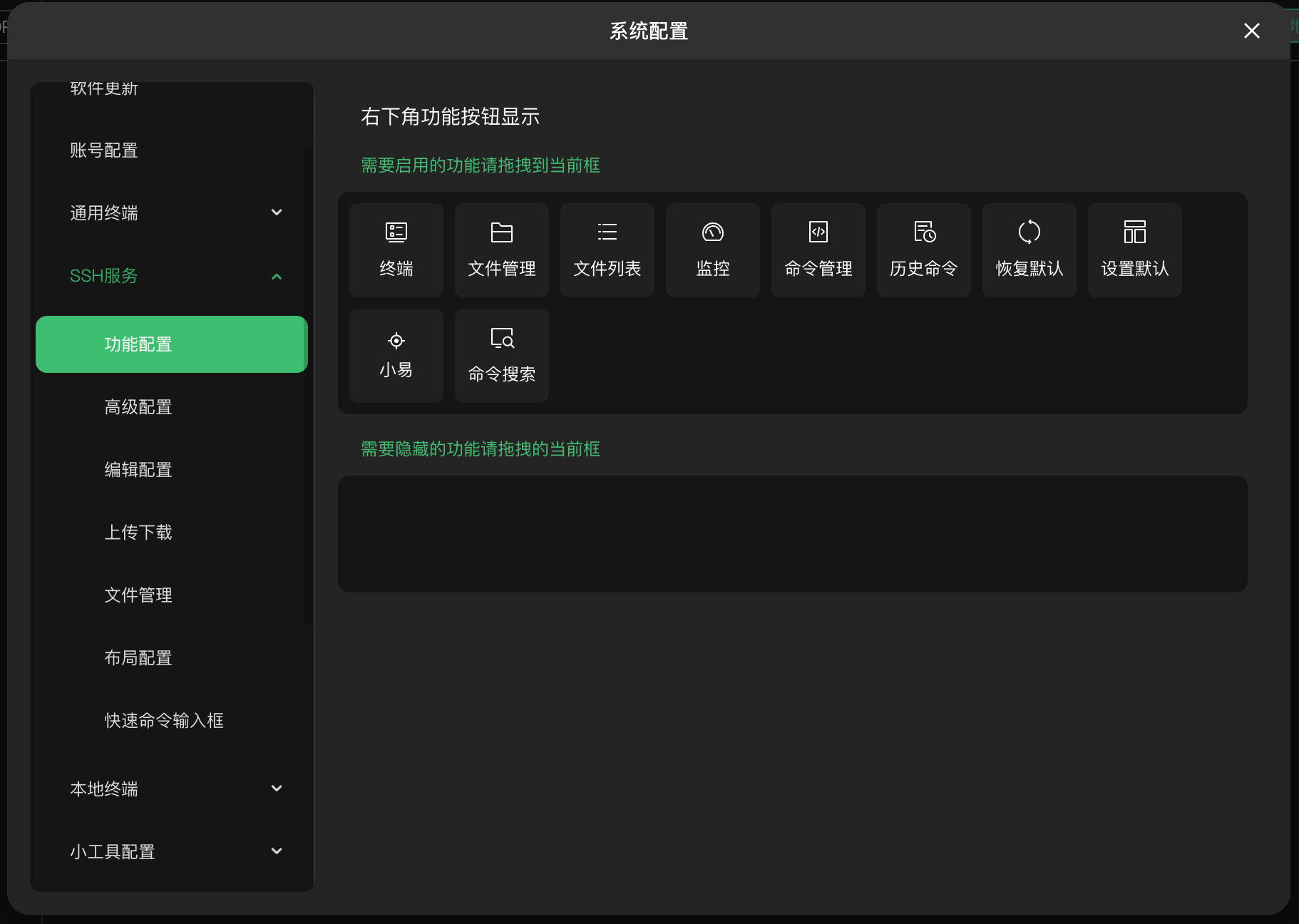The image size is (1299, 924).
Task: Select the 命令管理 command management icon
Action: point(817,250)
